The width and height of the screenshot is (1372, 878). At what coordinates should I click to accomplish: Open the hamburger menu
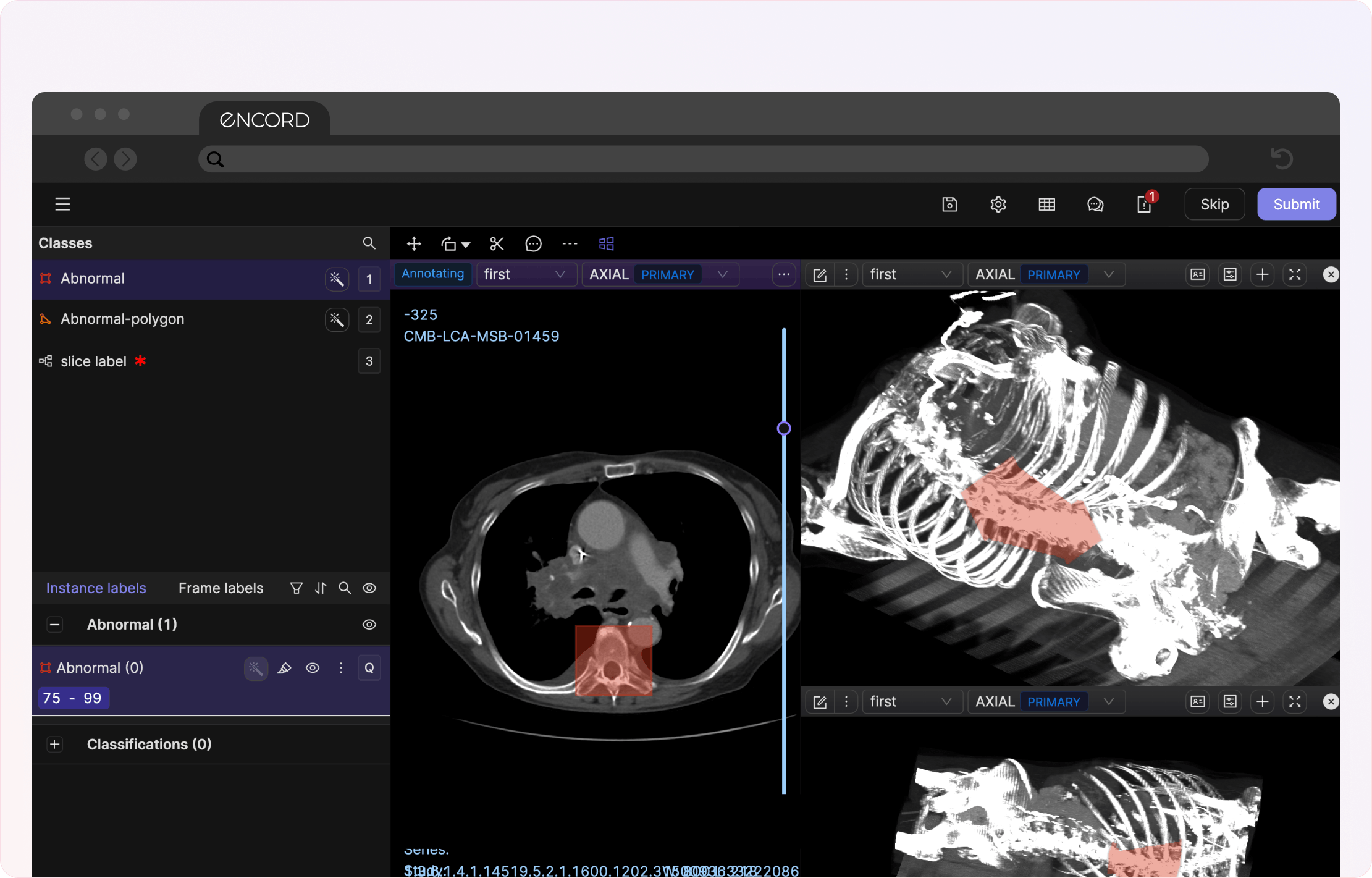point(62,205)
